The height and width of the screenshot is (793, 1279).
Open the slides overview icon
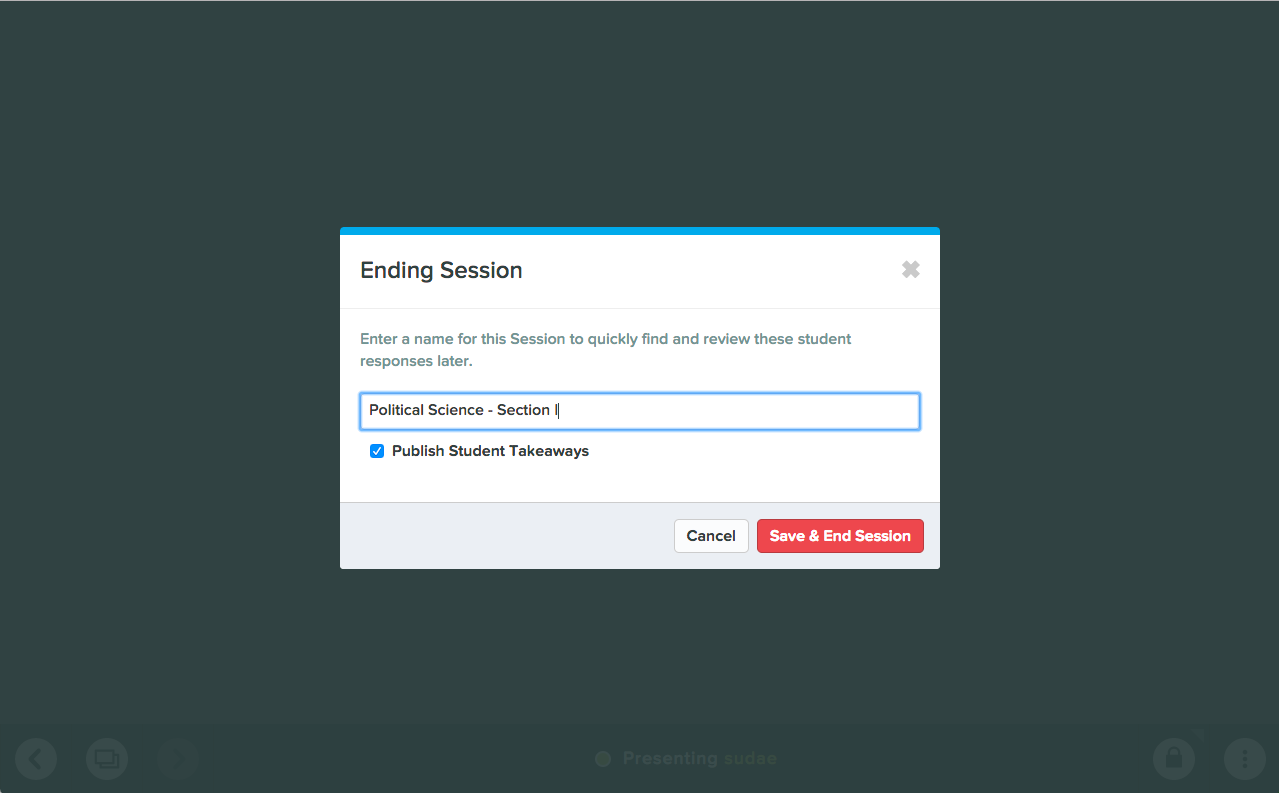coord(107,759)
